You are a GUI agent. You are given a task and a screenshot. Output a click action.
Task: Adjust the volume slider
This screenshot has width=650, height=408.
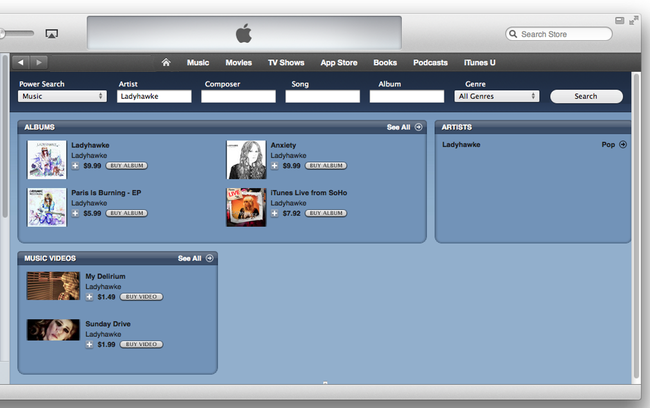coord(17,33)
